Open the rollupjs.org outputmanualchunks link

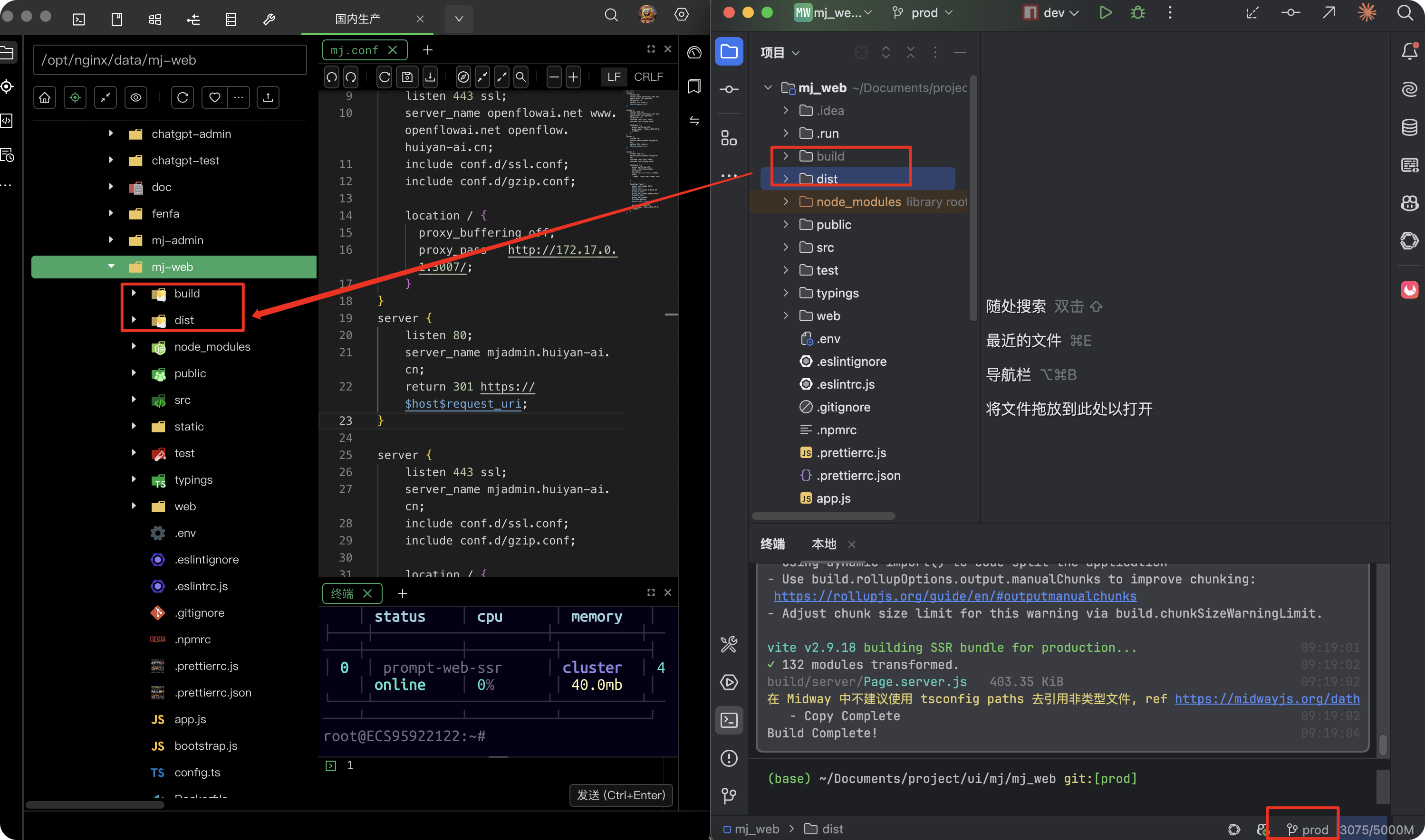coord(954,596)
